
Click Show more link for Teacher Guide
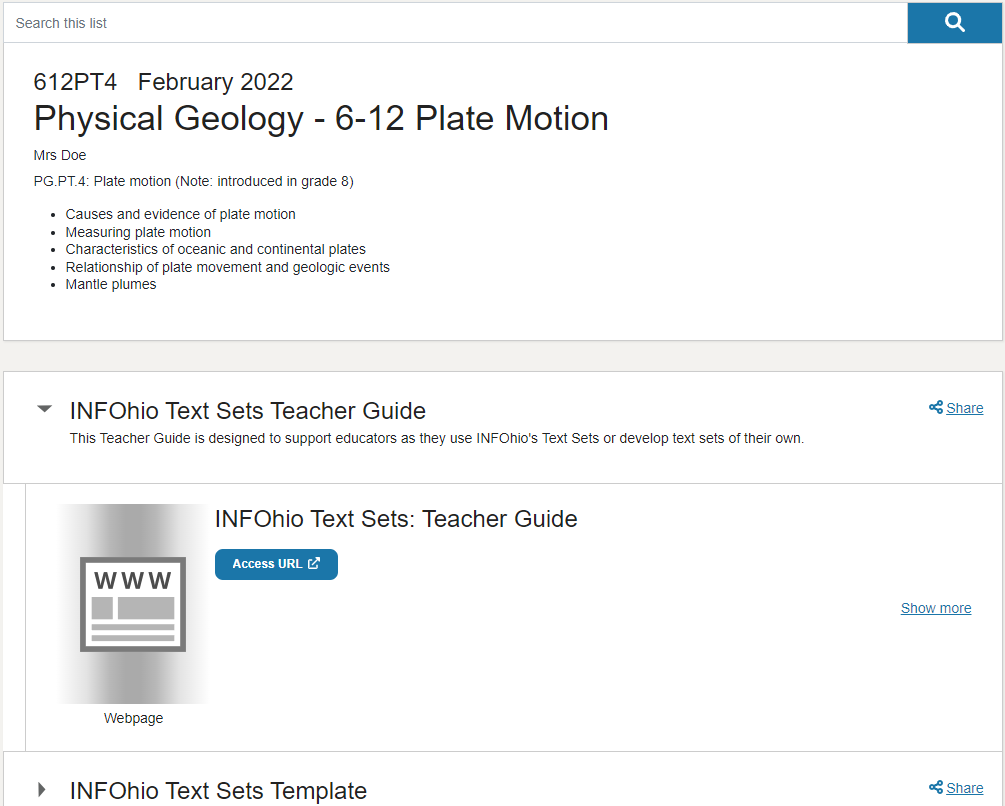point(936,608)
